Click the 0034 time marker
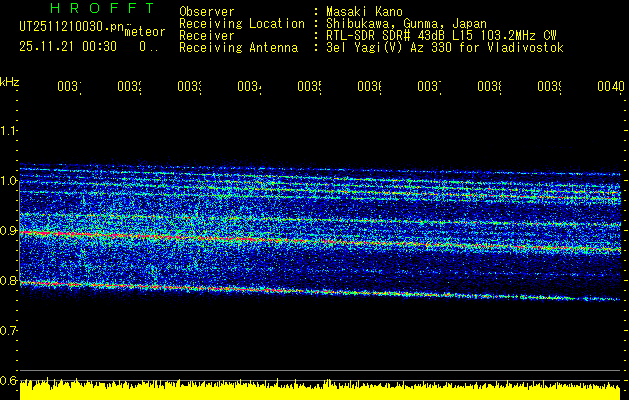 pos(249,86)
